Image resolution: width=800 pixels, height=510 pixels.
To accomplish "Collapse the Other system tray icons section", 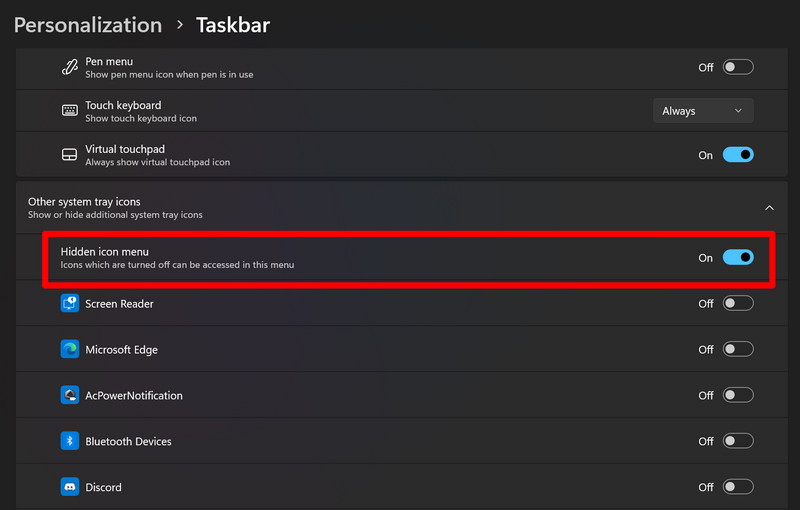I will pyautogui.click(x=769, y=208).
